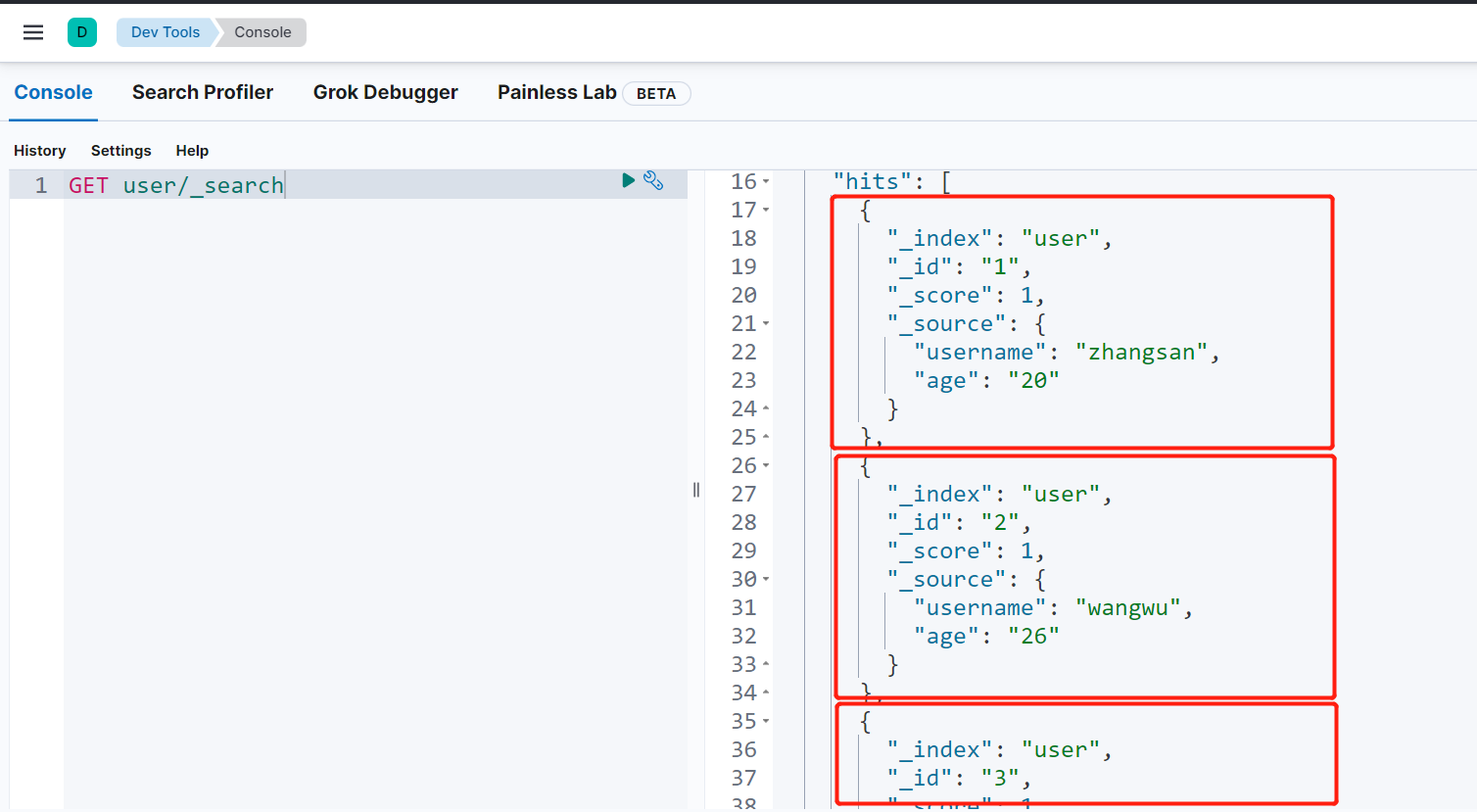Collapse the "hits" array at line 16

pyautogui.click(x=766, y=182)
